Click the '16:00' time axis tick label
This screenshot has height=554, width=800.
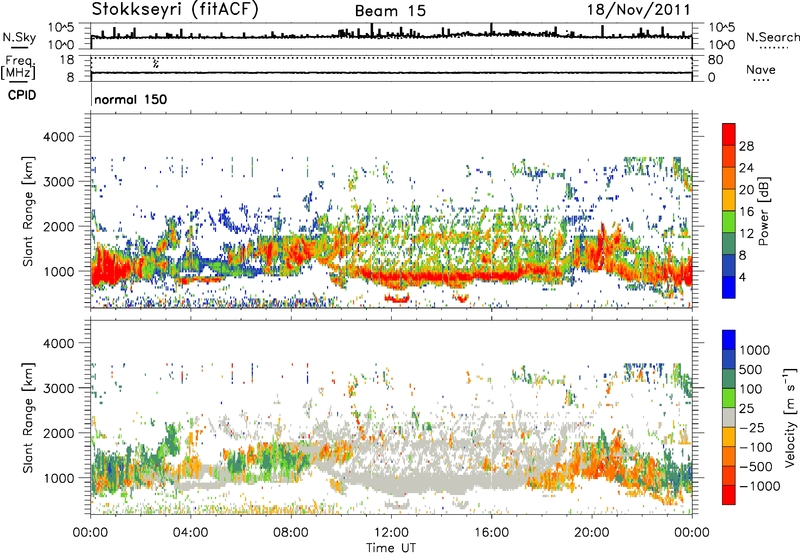[491, 533]
